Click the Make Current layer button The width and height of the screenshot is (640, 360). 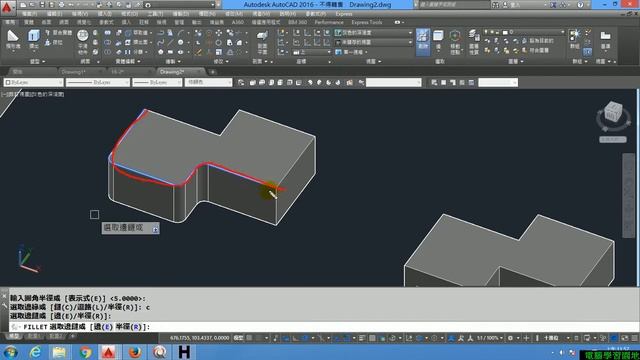(539, 41)
